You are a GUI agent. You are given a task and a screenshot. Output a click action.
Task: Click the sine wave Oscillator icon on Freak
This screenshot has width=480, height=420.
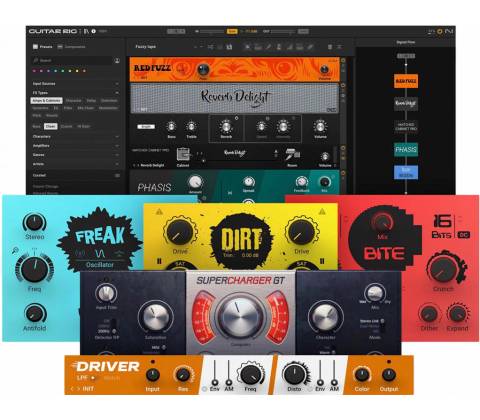point(100,254)
